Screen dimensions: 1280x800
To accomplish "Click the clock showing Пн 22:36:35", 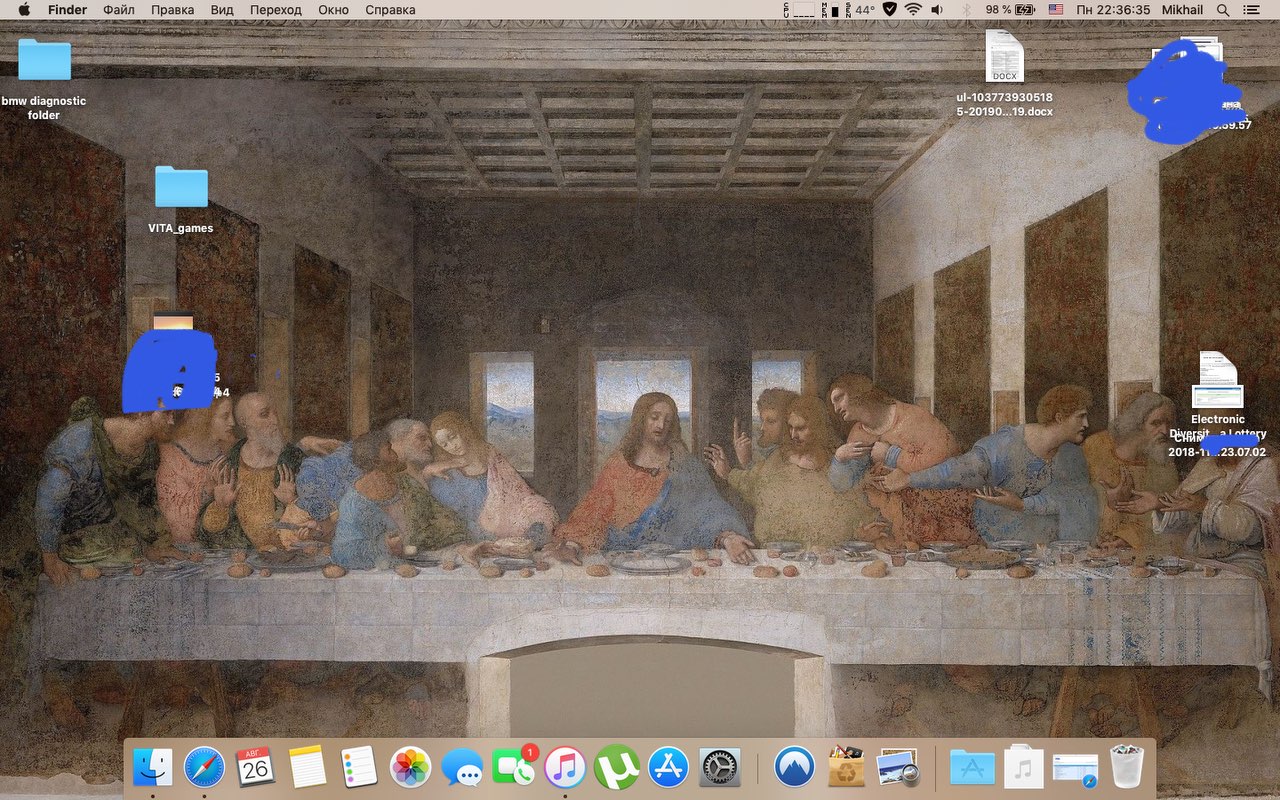I will pos(1113,9).
